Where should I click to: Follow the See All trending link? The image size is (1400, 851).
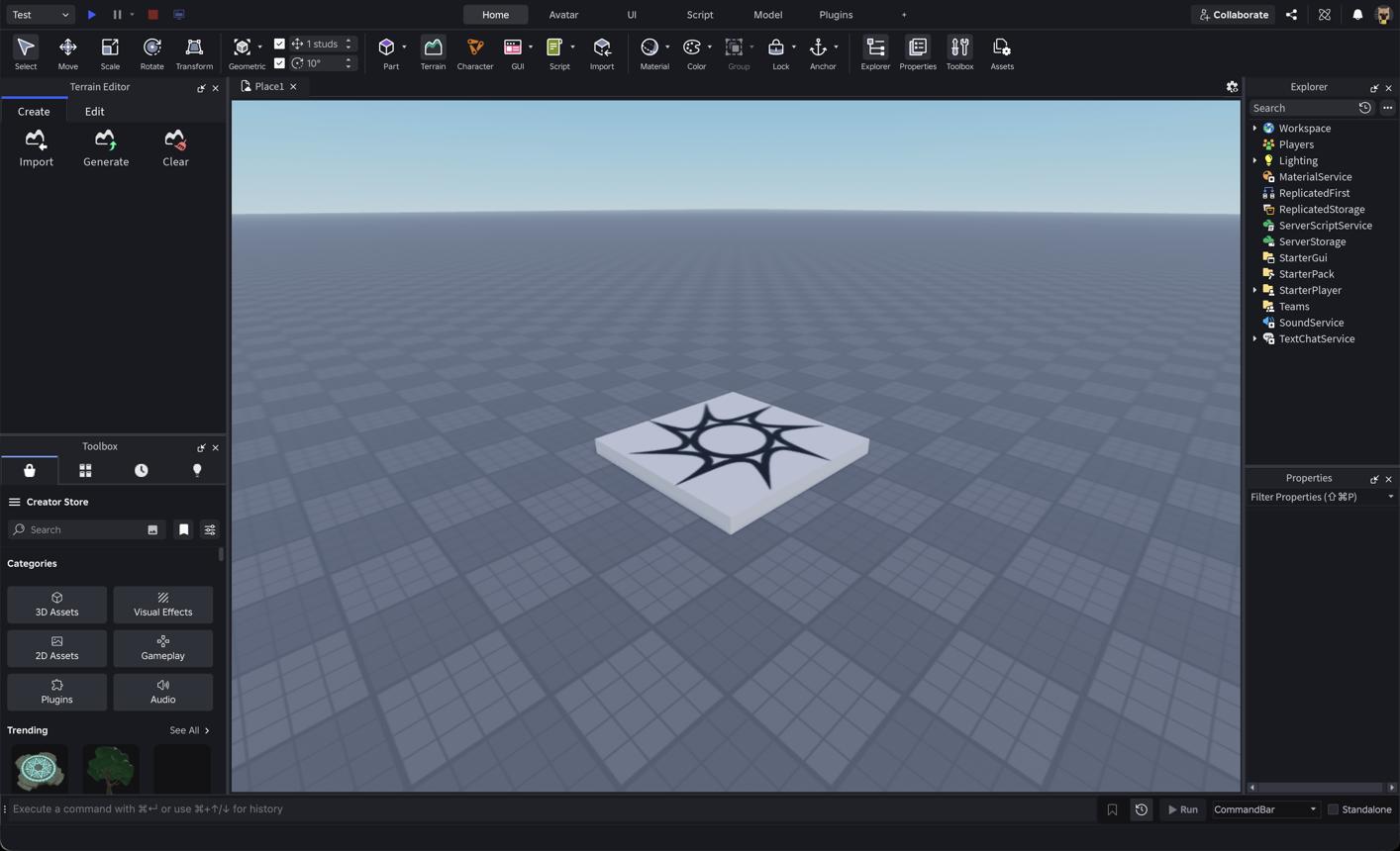(189, 730)
